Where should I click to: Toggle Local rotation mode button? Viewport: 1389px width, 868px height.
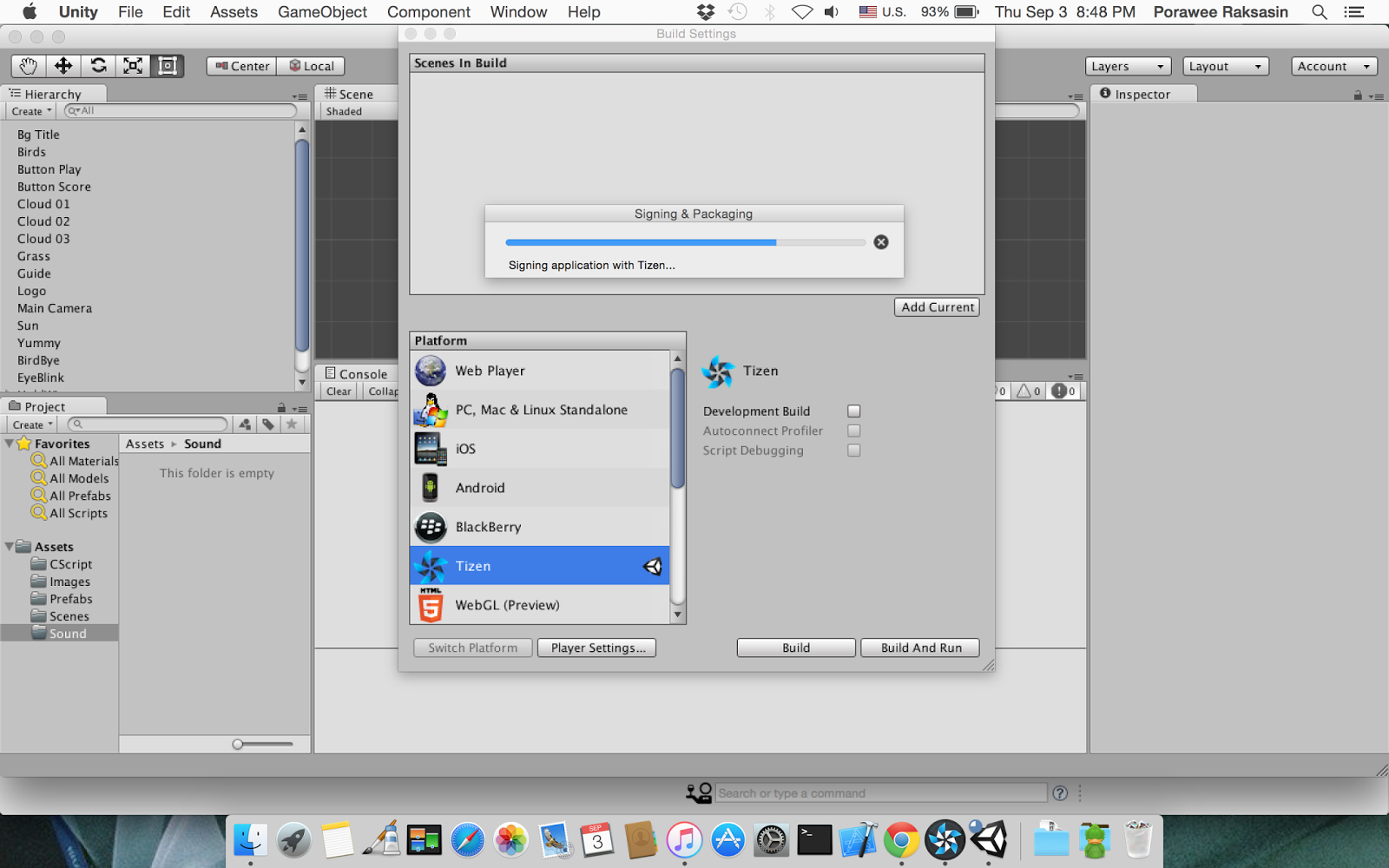tap(311, 66)
